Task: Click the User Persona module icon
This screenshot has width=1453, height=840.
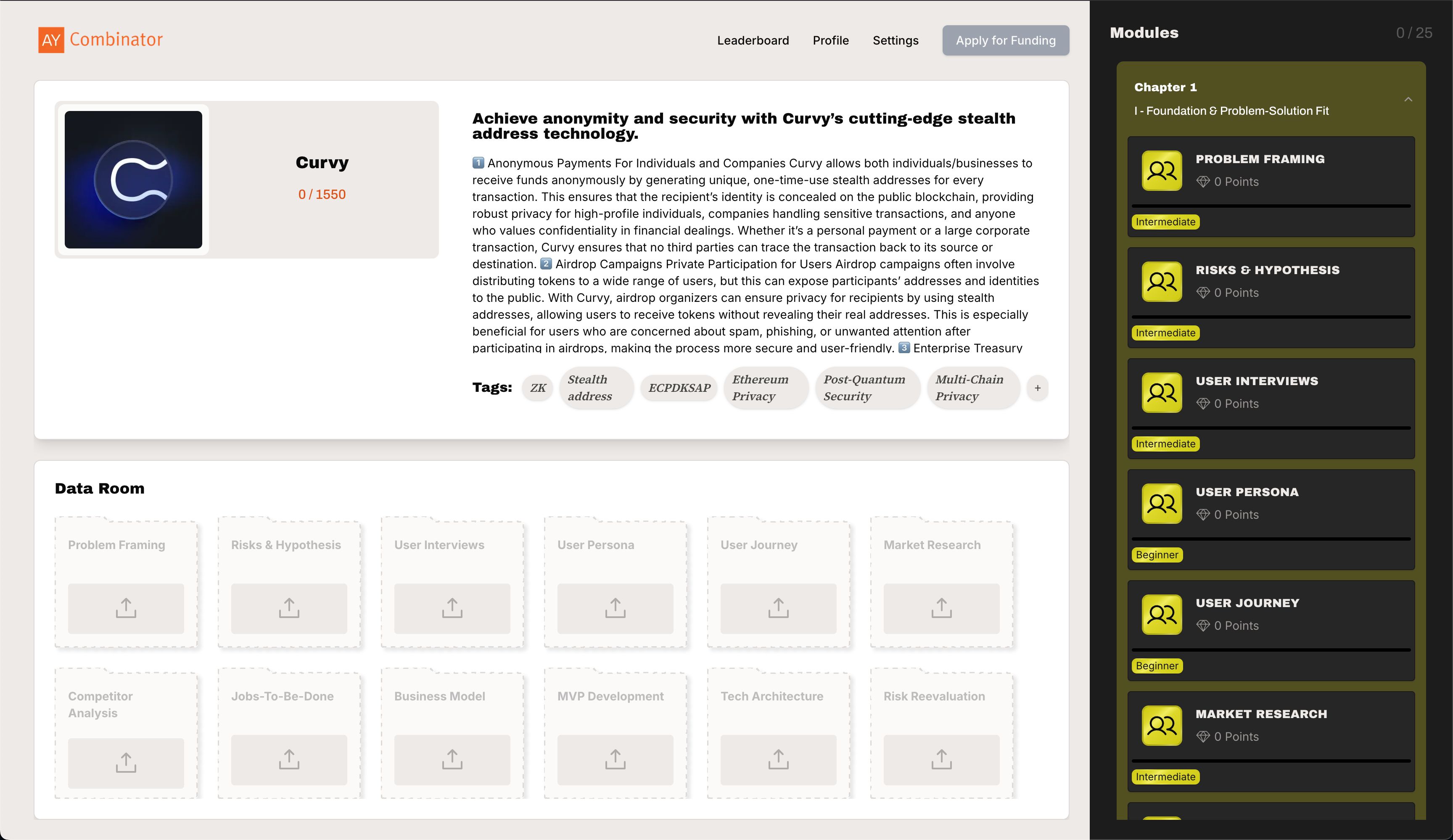Action: pyautogui.click(x=1162, y=504)
